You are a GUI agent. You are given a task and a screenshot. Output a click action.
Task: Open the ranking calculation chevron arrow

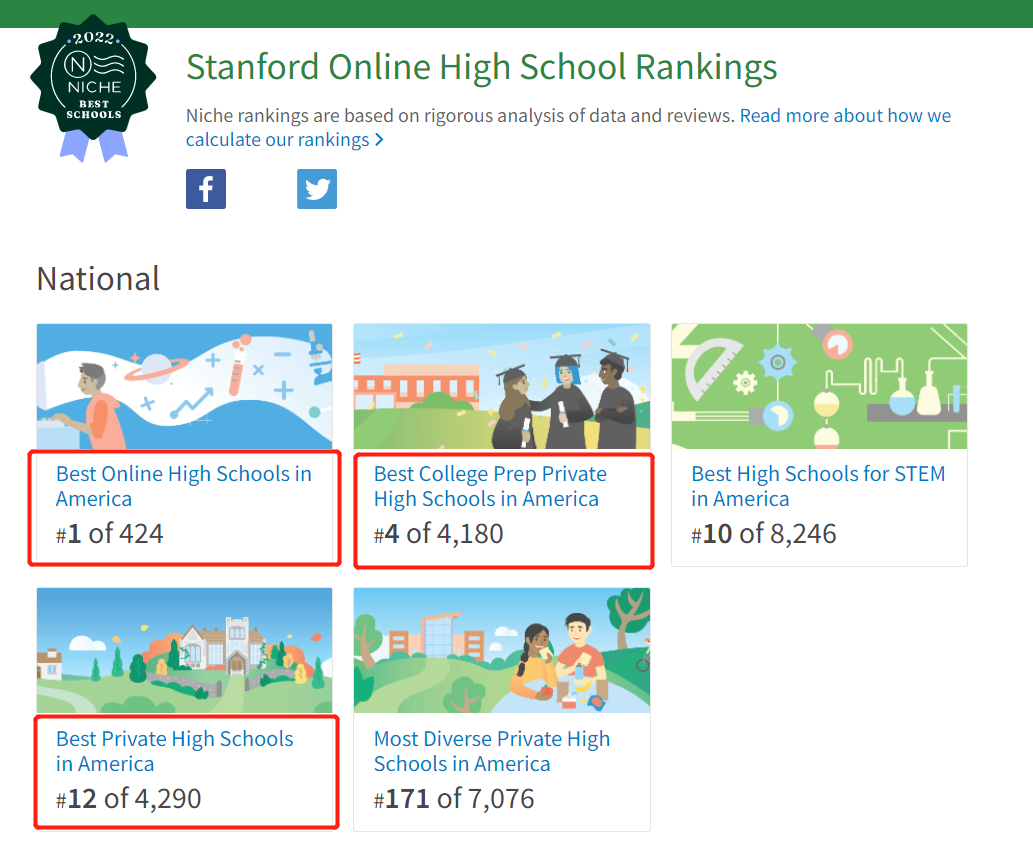pyautogui.click(x=379, y=140)
